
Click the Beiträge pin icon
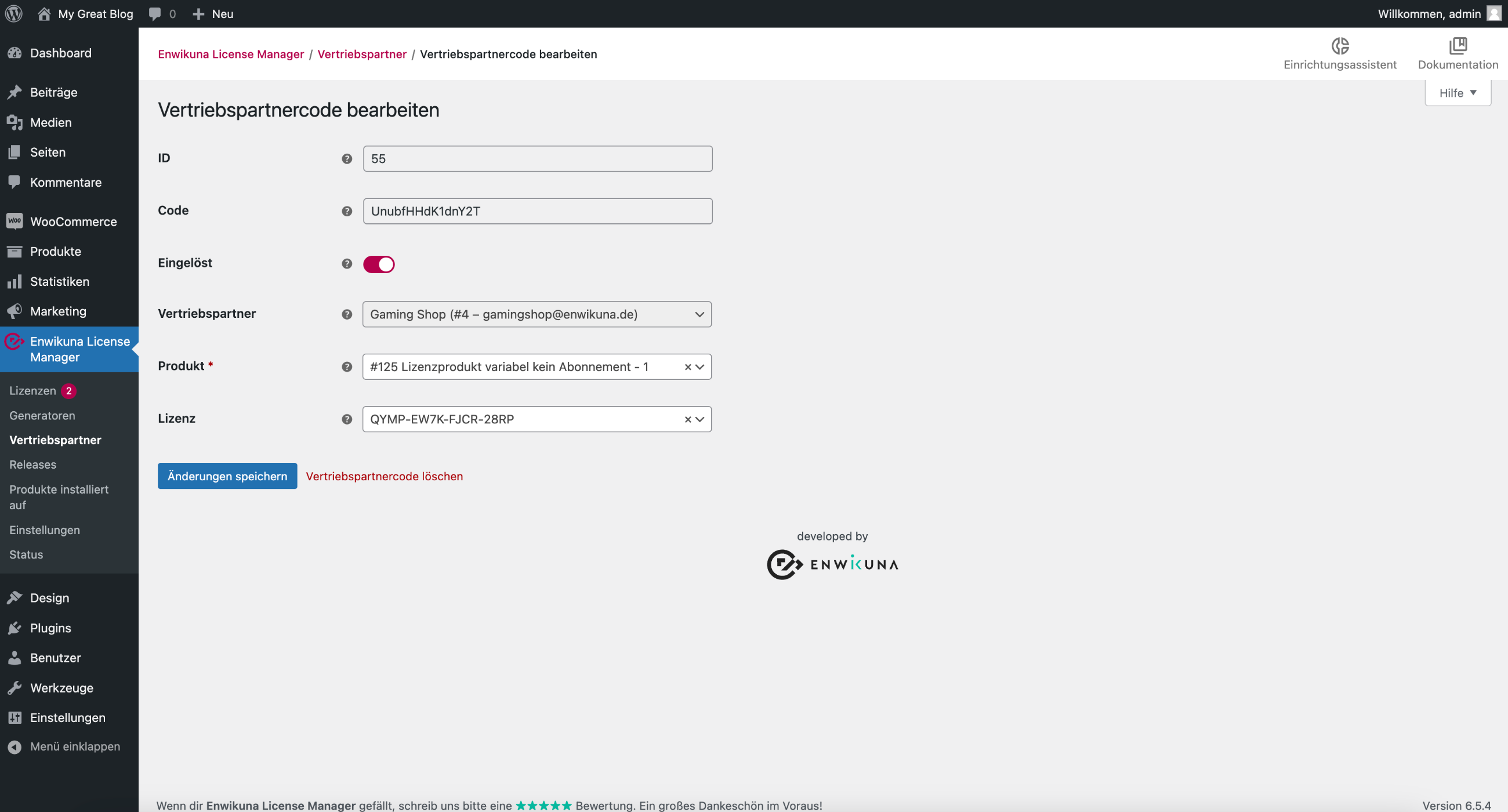coord(14,92)
